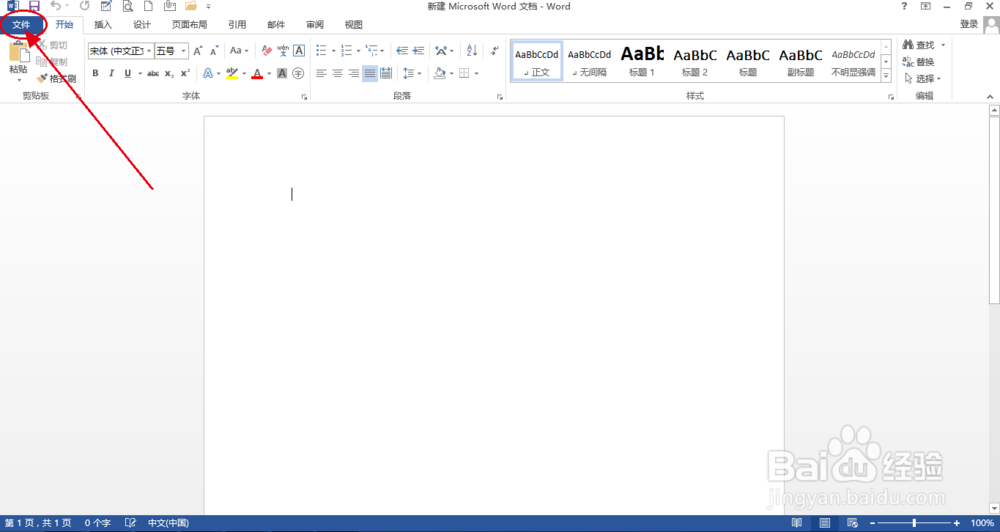Apply the 副标题 subtitle style

click(800, 61)
